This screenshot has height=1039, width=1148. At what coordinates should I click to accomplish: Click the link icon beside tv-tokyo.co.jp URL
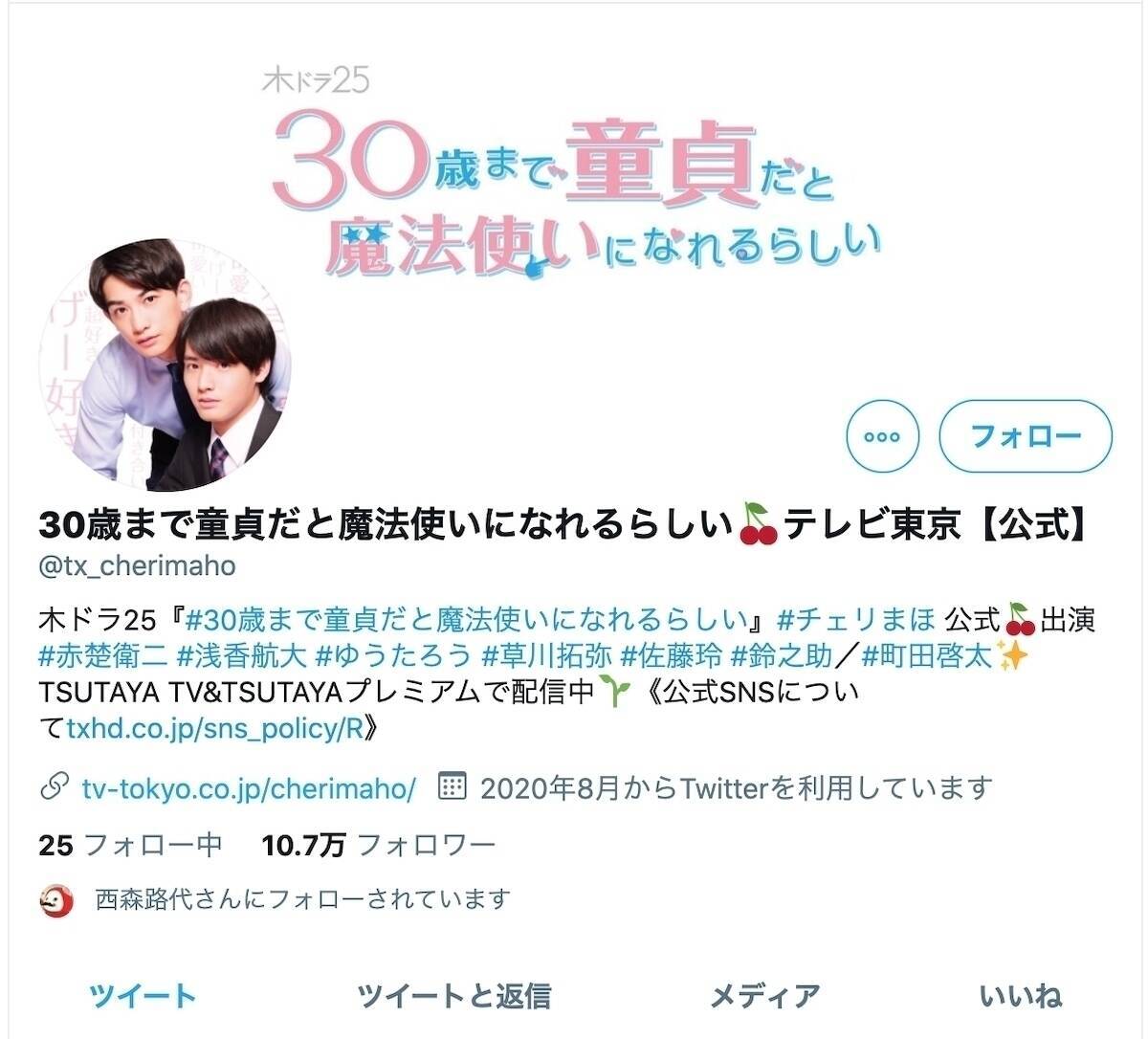[53, 788]
